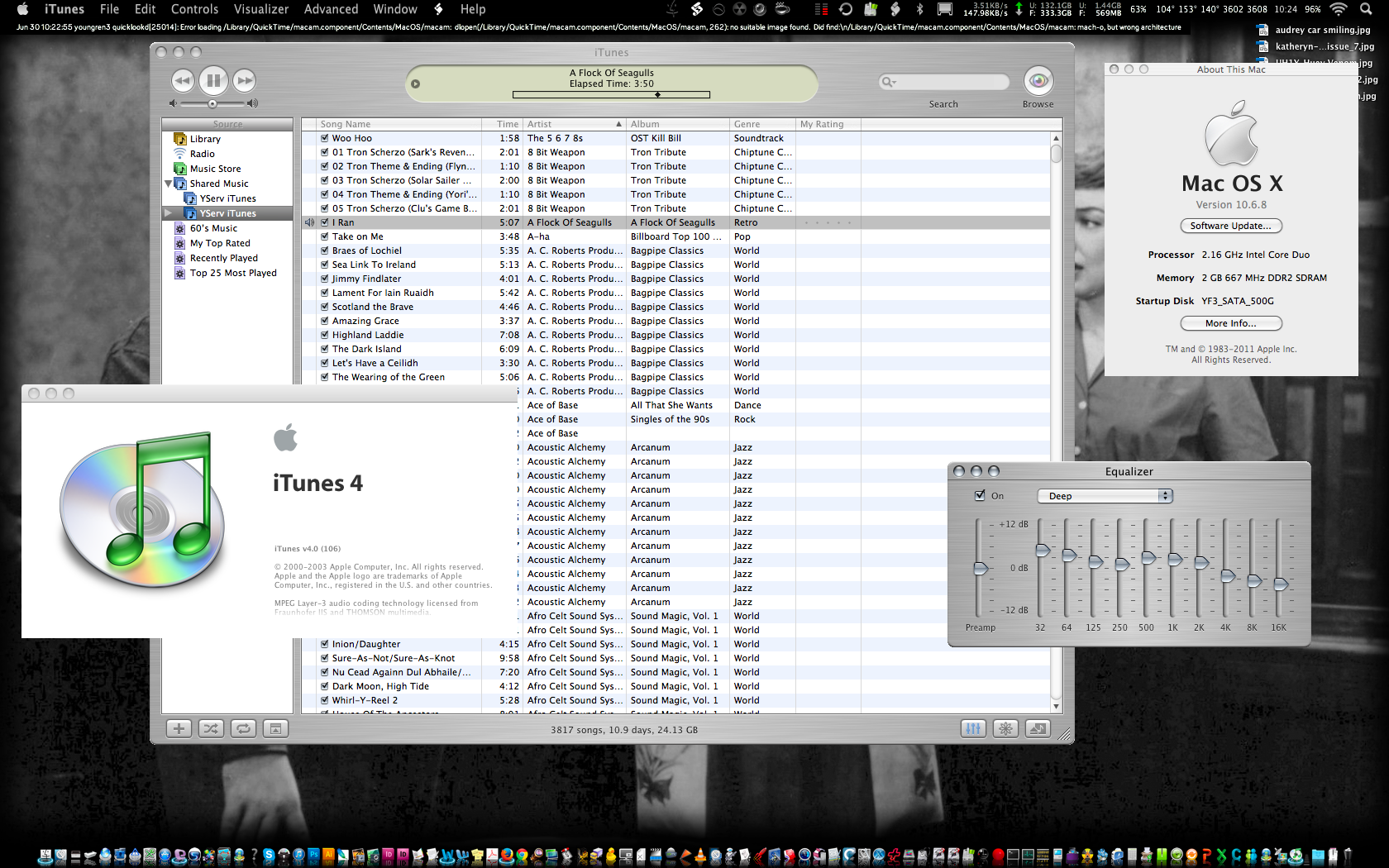Viewport: 1389px width, 868px height.
Task: Click the small circular button in the track display
Action: click(416, 83)
